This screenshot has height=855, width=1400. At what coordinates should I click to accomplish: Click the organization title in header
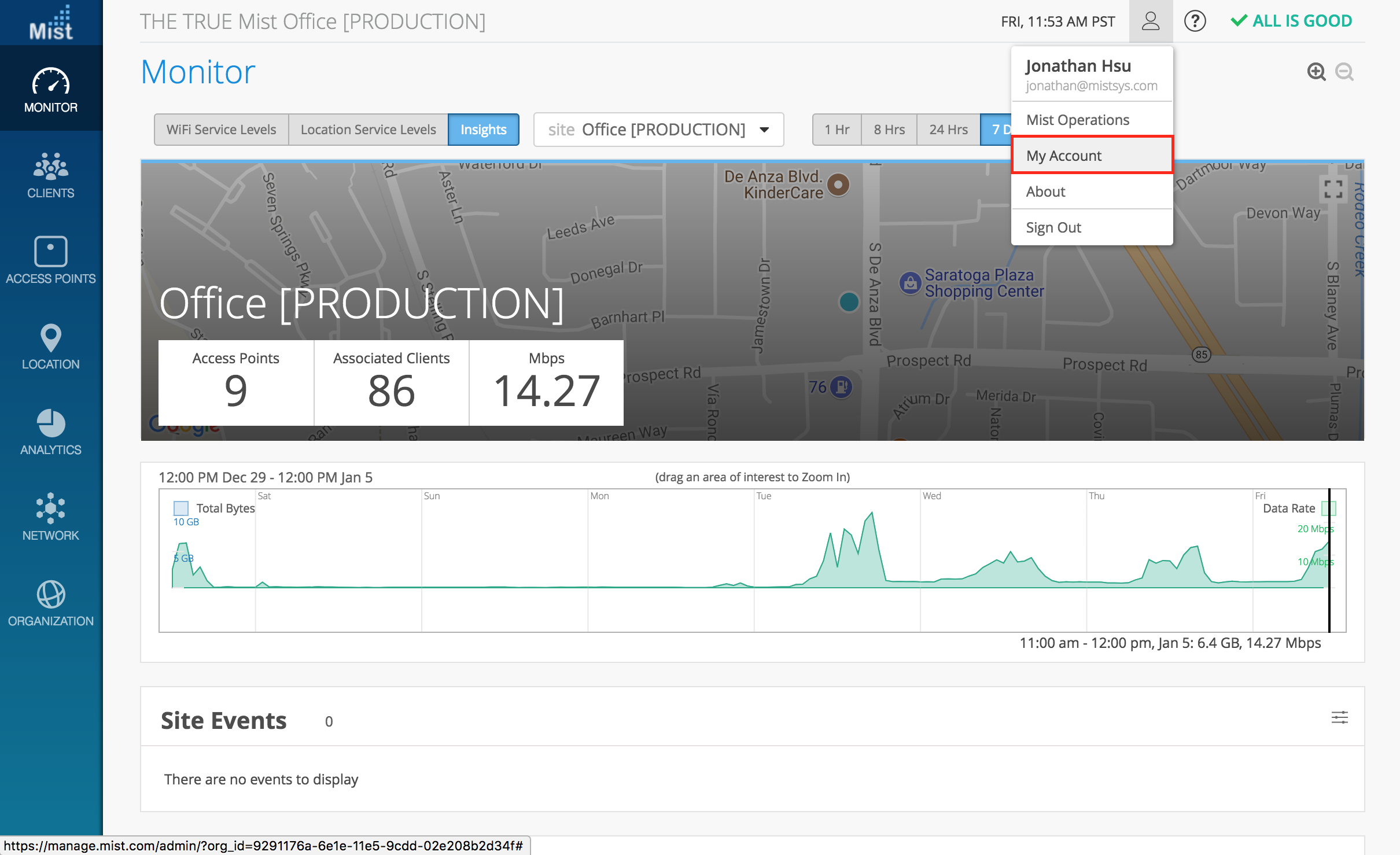click(x=312, y=21)
